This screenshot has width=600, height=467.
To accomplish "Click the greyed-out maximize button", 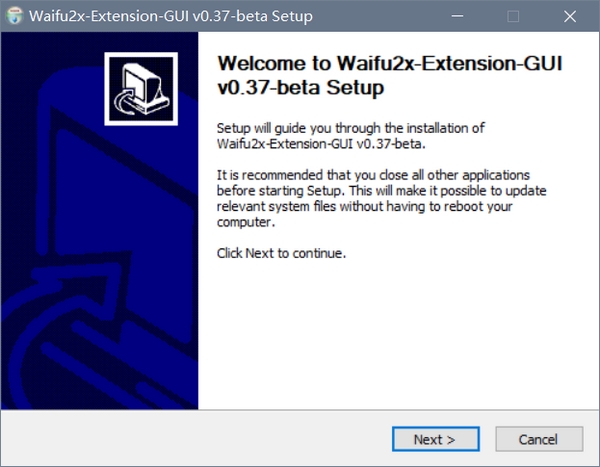I will coord(514,17).
